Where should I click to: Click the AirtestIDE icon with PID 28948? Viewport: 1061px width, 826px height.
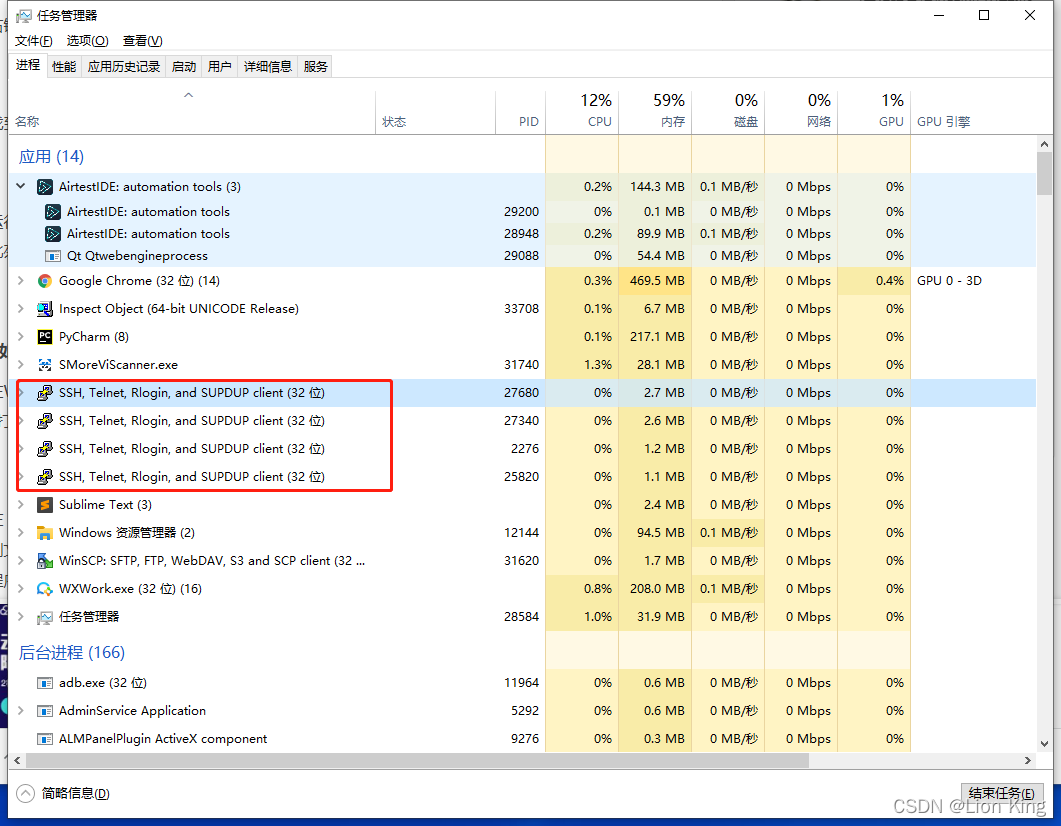click(x=53, y=233)
